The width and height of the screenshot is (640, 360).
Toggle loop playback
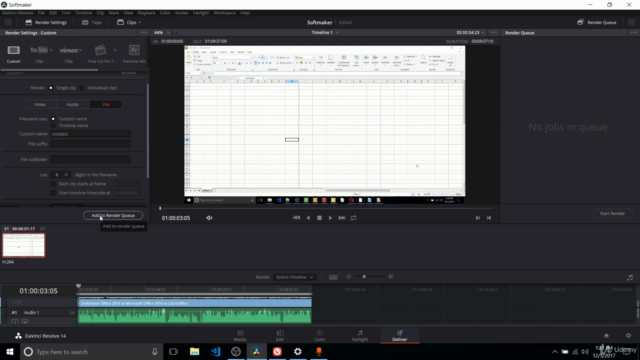point(353,218)
